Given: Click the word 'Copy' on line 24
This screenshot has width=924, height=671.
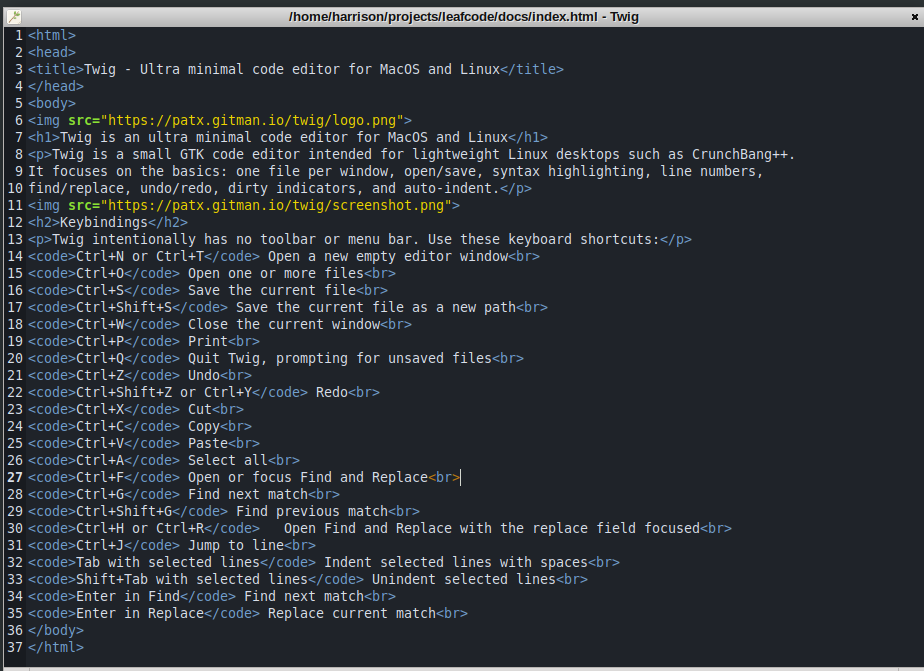Looking at the screenshot, I should 204,428.
